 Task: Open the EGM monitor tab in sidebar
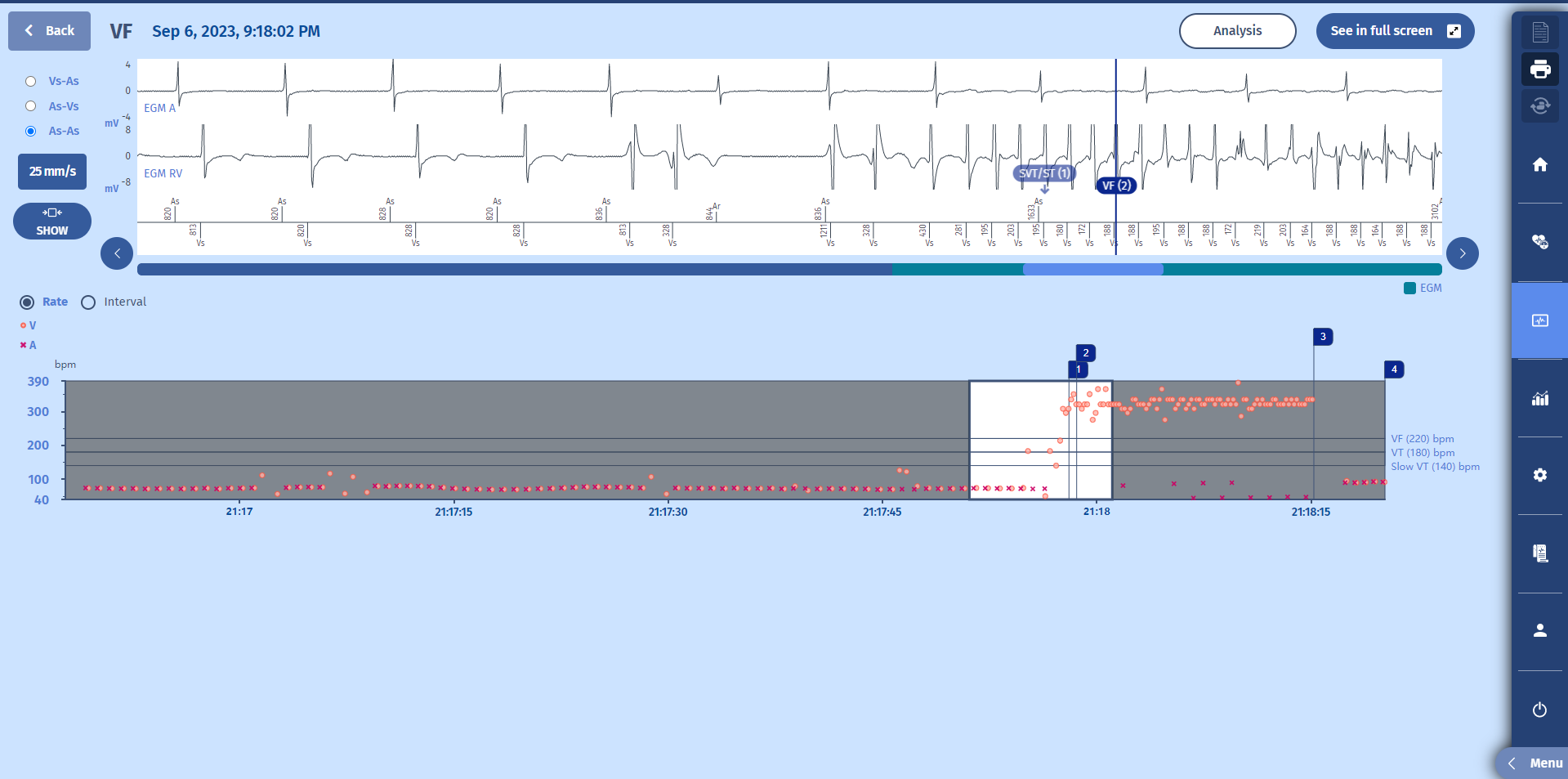pyautogui.click(x=1539, y=320)
